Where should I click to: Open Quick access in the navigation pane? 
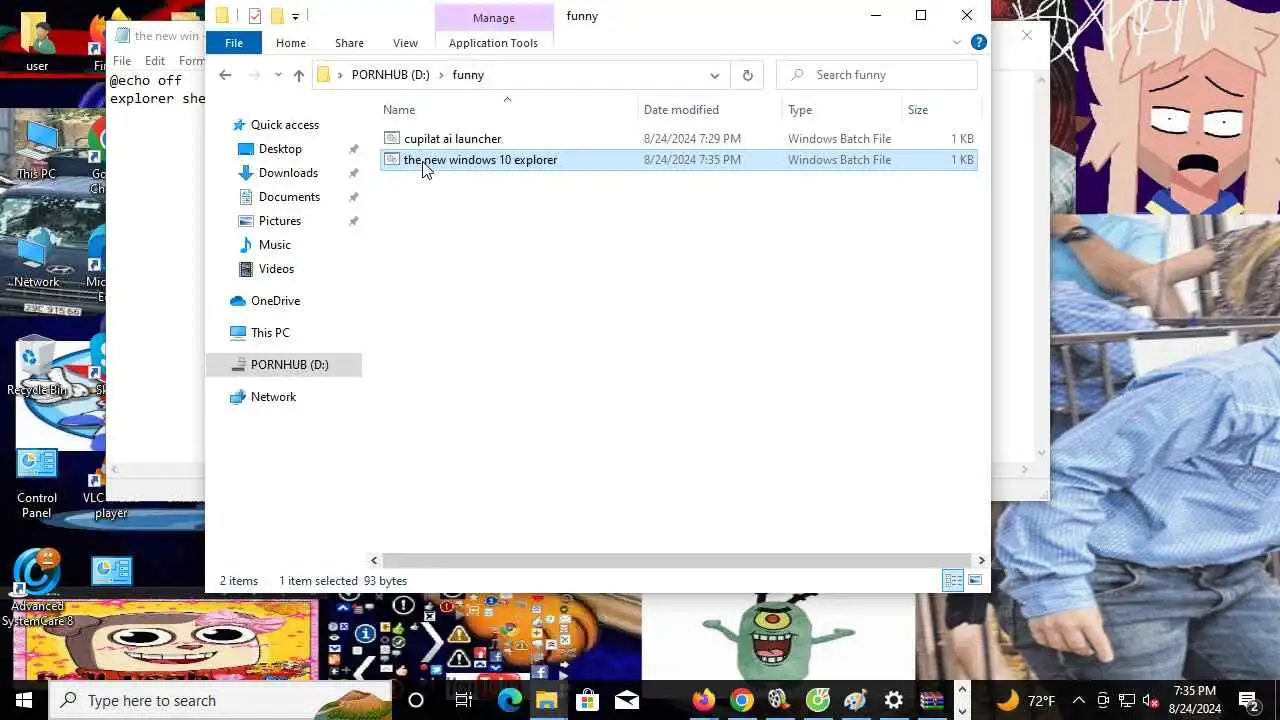pyautogui.click(x=284, y=125)
